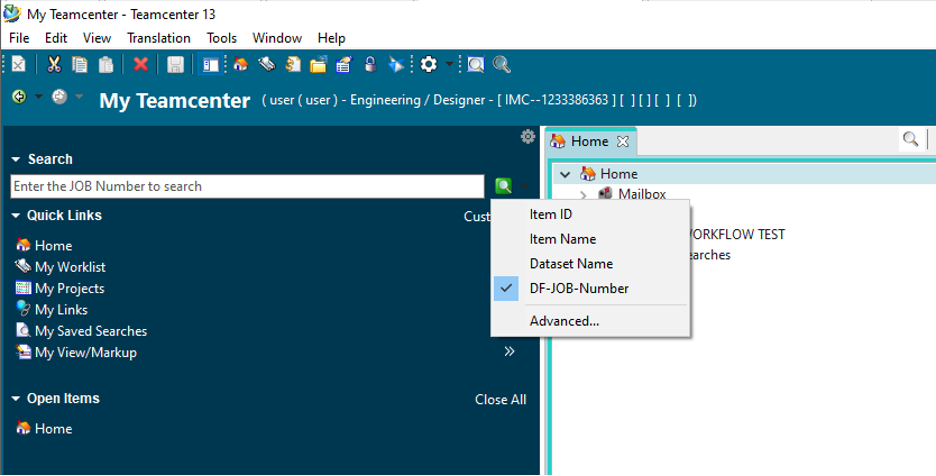Click the double chevron in Quick Links
Viewport: 936px width, 476px height.
509,351
